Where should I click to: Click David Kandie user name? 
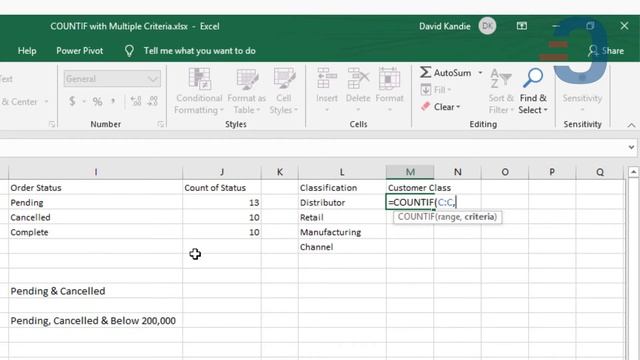(x=444, y=26)
